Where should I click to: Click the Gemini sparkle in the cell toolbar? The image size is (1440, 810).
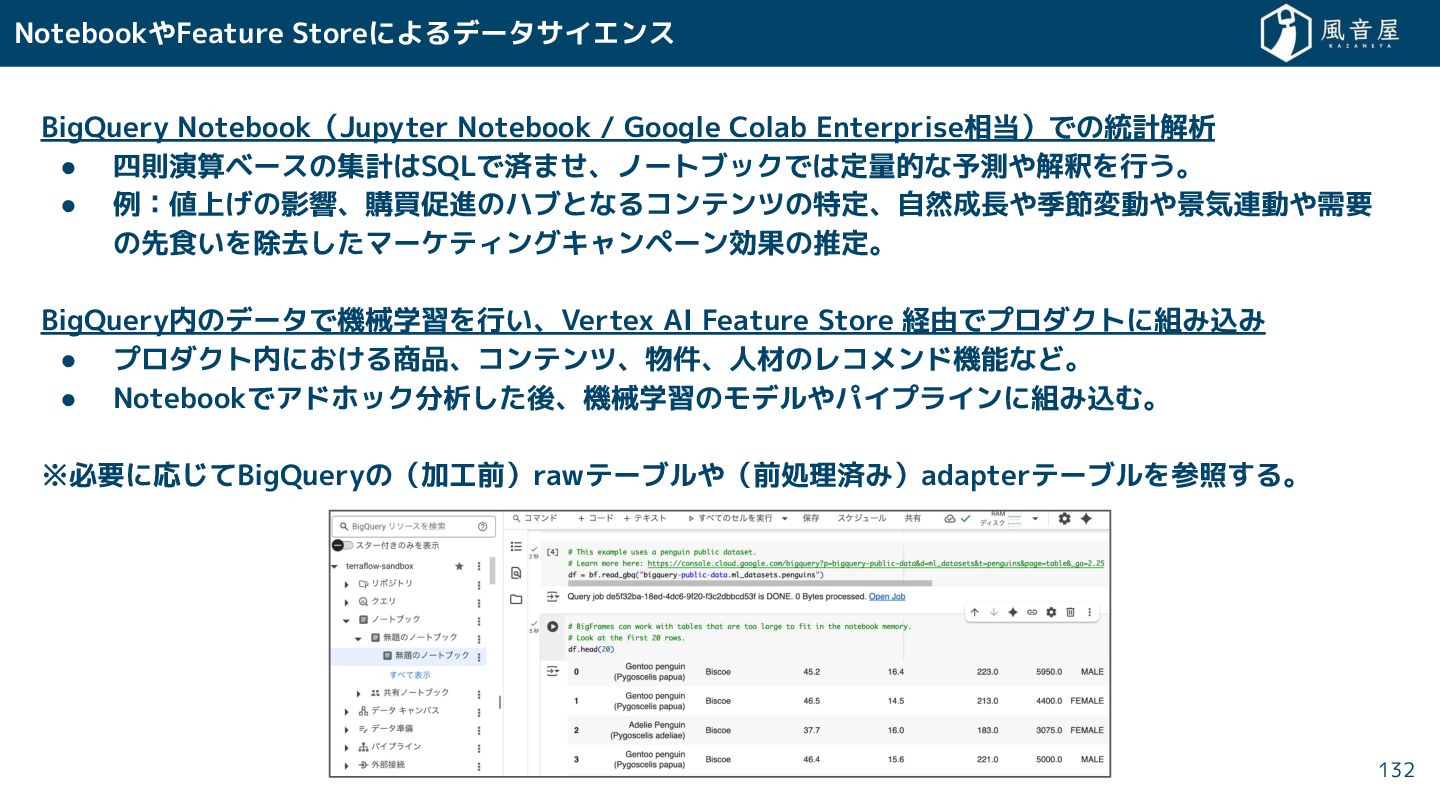point(1013,612)
